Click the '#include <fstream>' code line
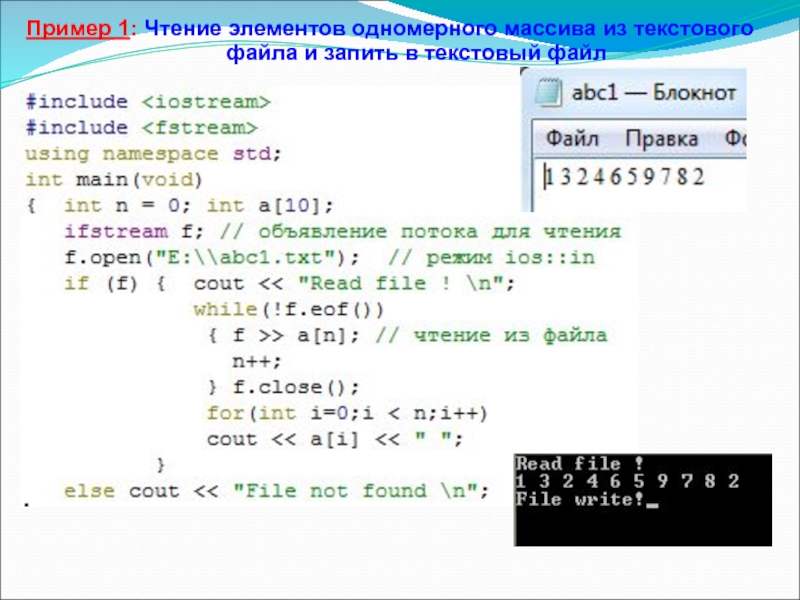The height and width of the screenshot is (600, 800). click(142, 128)
